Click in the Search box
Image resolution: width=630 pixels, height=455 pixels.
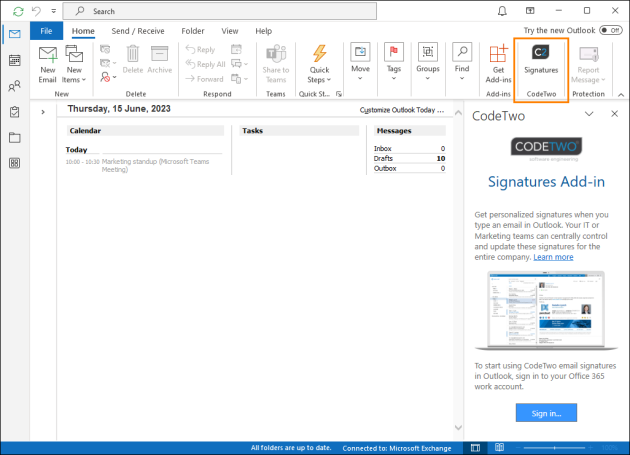point(220,11)
